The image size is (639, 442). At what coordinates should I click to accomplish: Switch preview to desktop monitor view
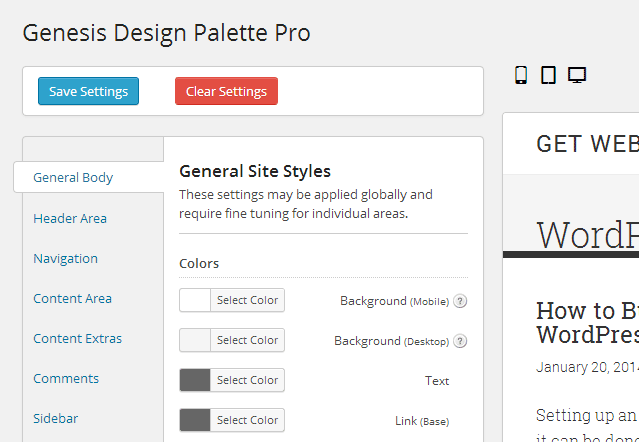(577, 75)
